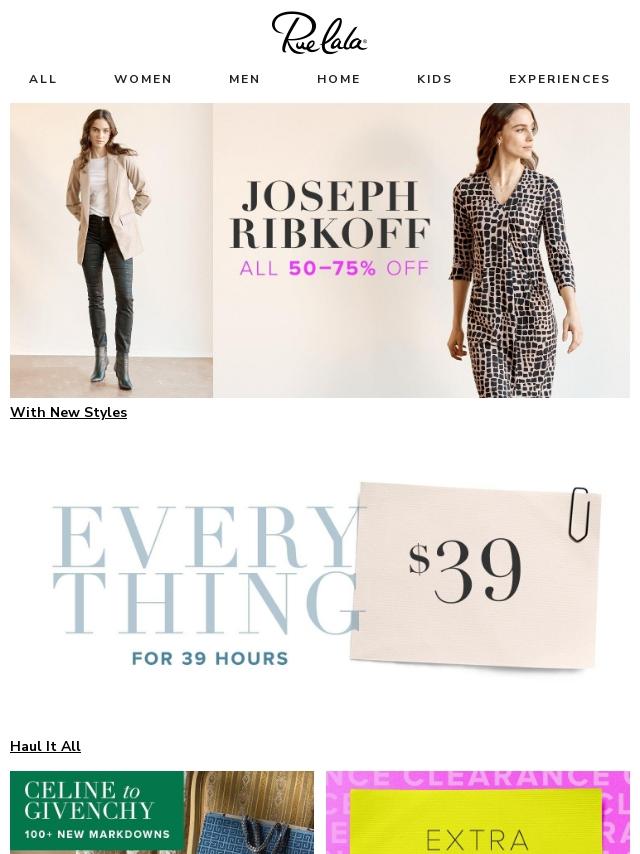Select the WOMEN category
The height and width of the screenshot is (854, 640).
pos(143,79)
